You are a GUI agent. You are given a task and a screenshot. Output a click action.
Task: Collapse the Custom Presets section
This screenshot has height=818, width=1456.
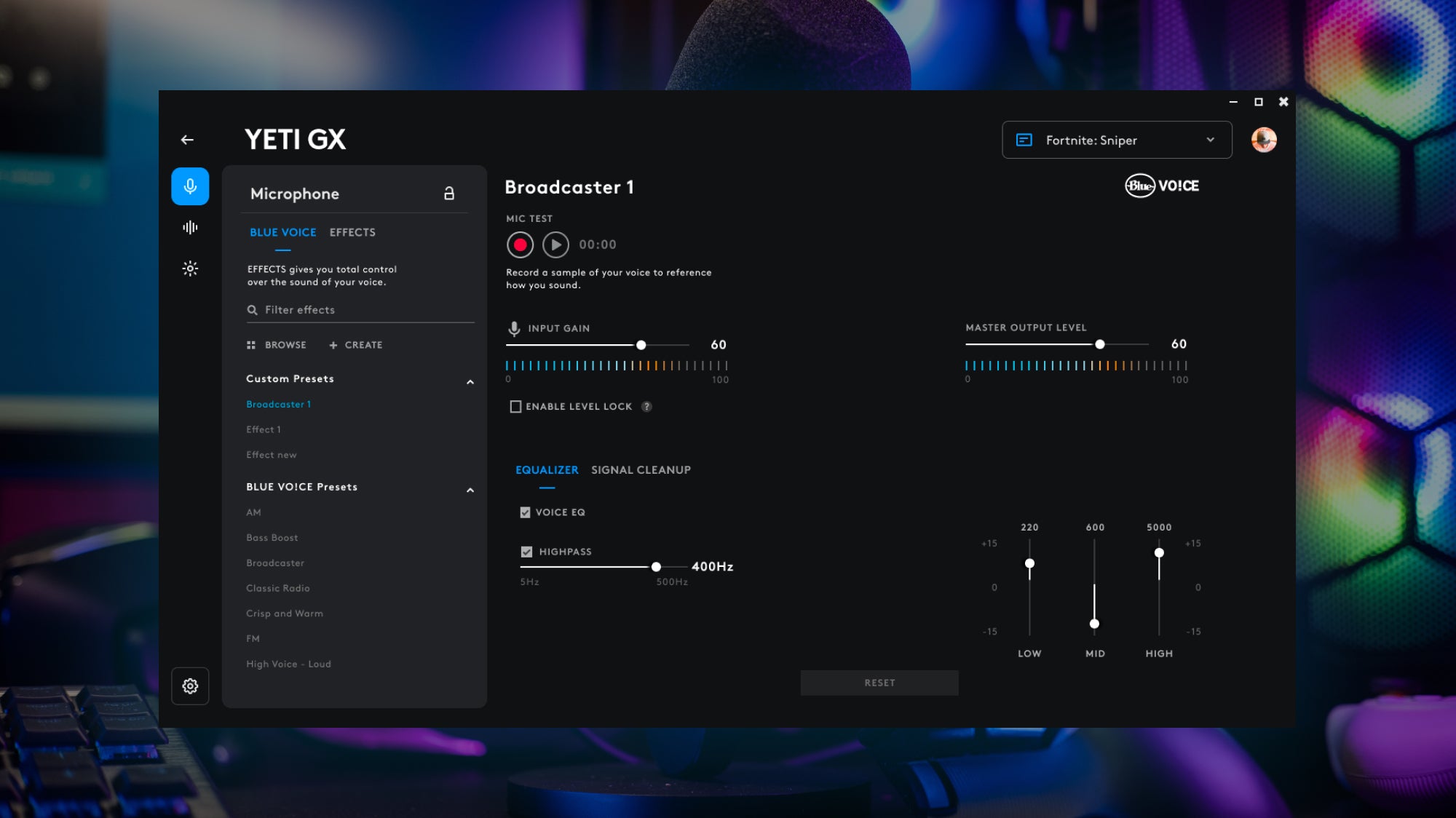470,382
